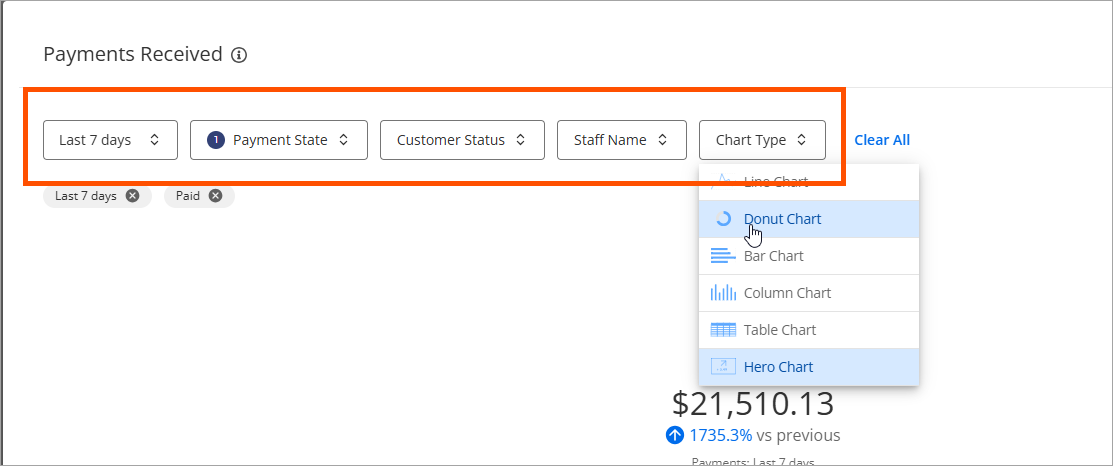Click the Hero Chart icon

723,367
